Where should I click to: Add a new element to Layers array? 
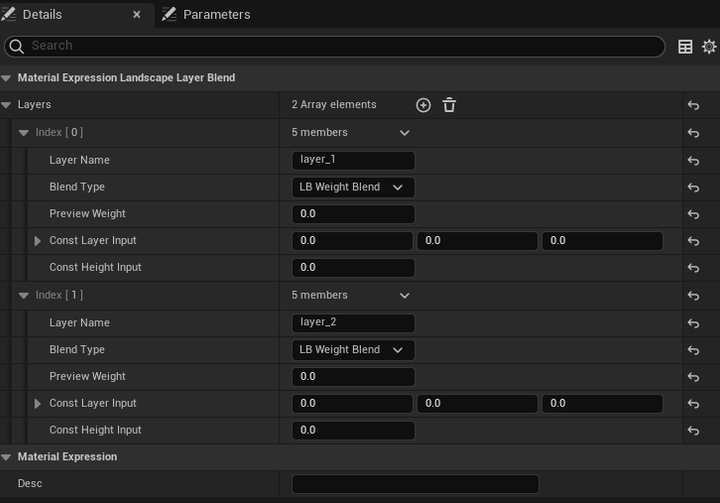click(x=423, y=105)
